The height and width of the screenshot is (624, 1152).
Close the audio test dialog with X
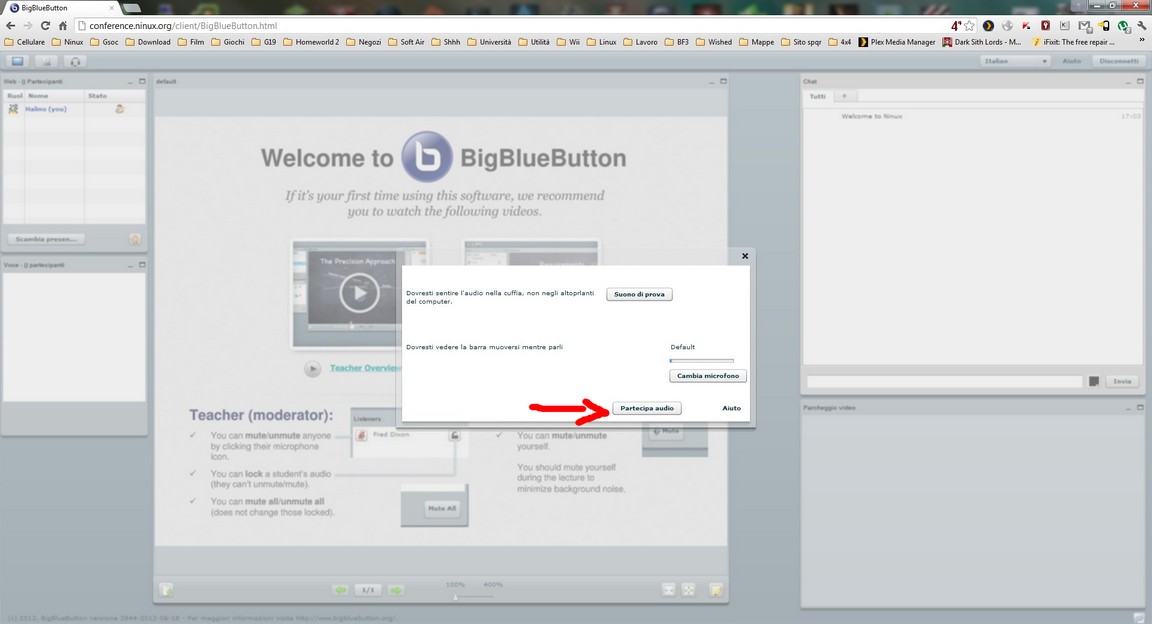coord(745,256)
